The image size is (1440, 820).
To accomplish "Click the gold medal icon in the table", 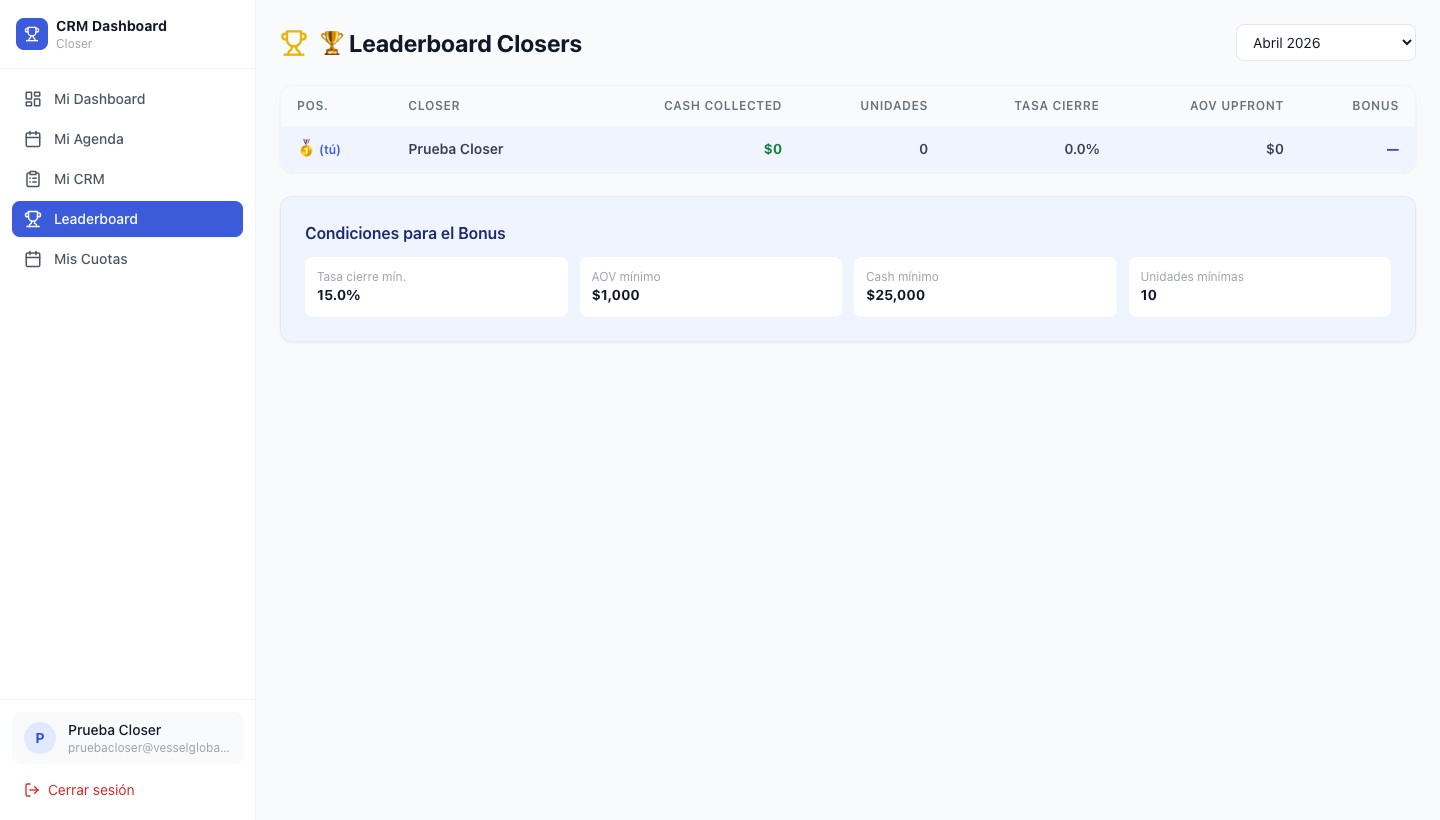I will point(306,148).
